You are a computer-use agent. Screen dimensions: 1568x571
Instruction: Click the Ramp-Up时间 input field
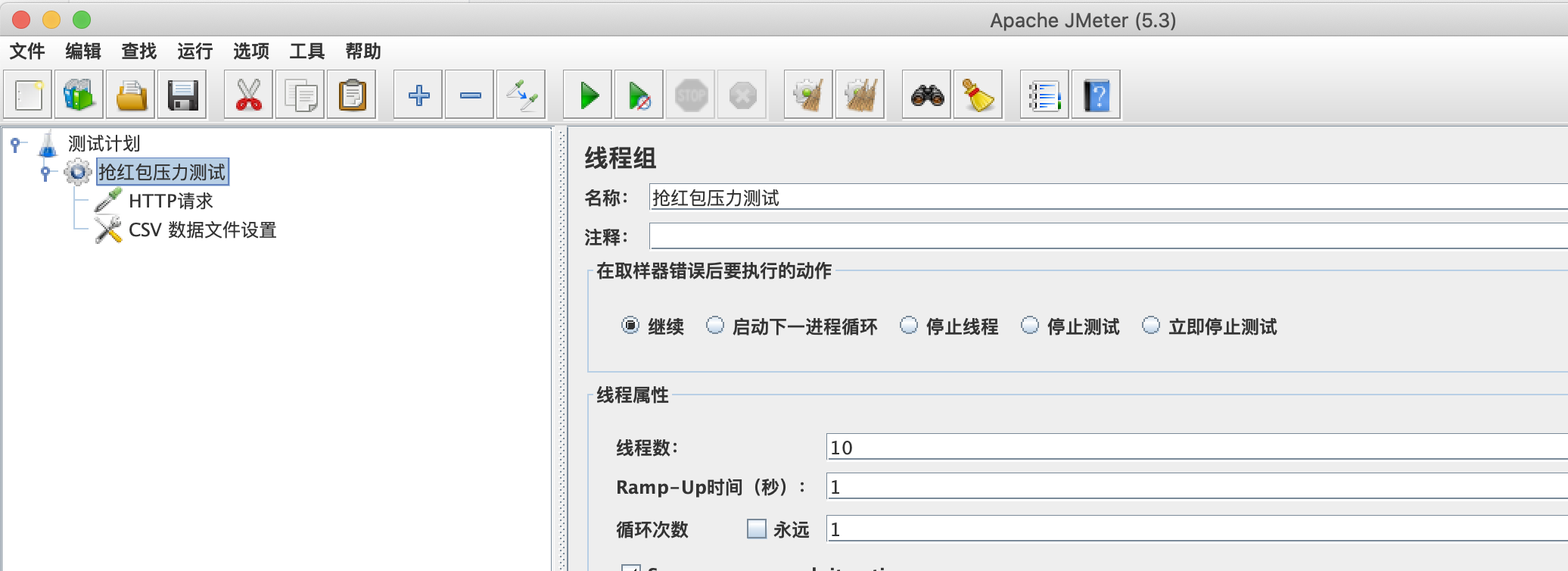(1197, 486)
